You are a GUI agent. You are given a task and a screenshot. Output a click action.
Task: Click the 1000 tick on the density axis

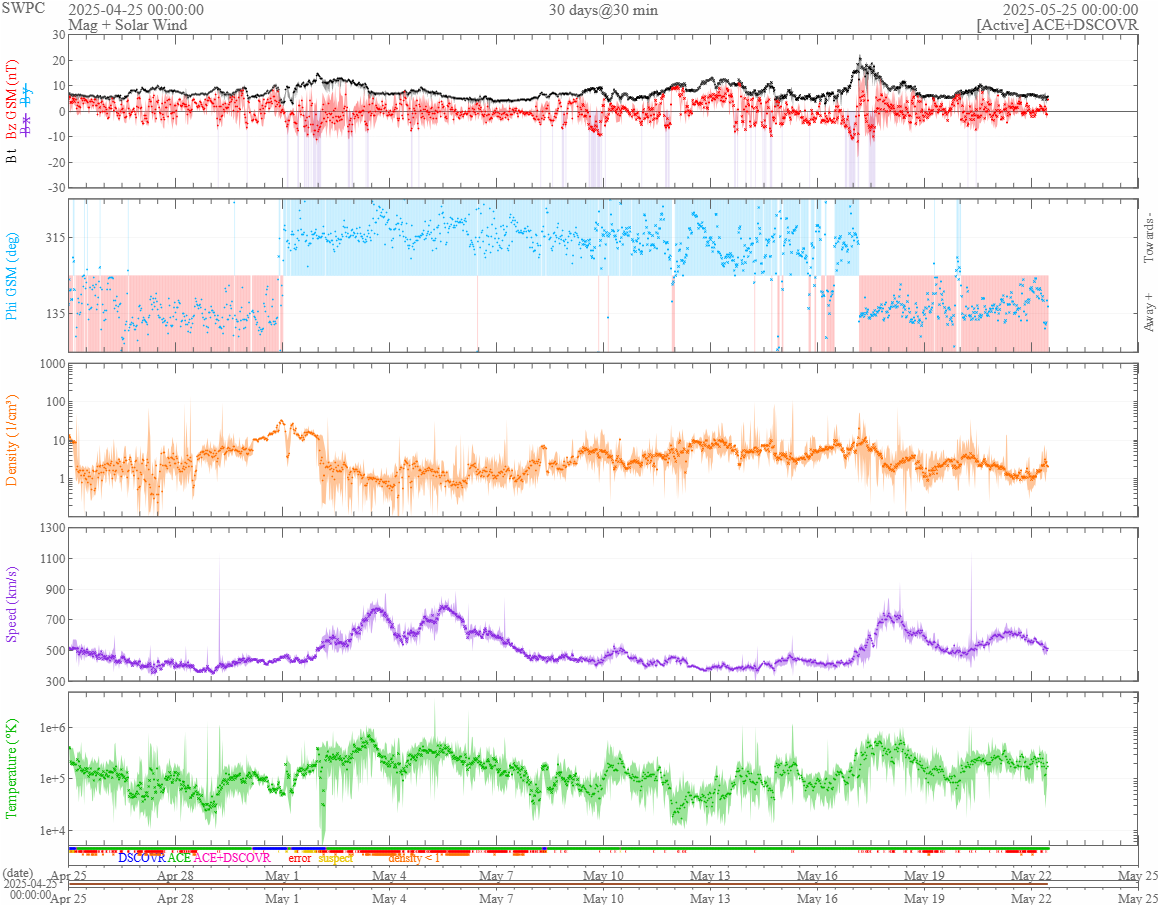tap(52, 364)
